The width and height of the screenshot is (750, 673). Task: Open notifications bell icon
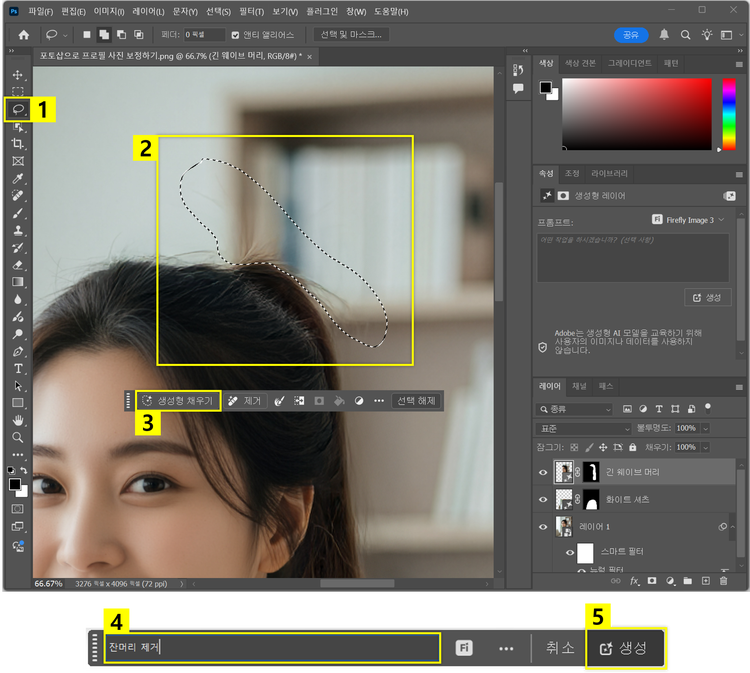[664, 34]
